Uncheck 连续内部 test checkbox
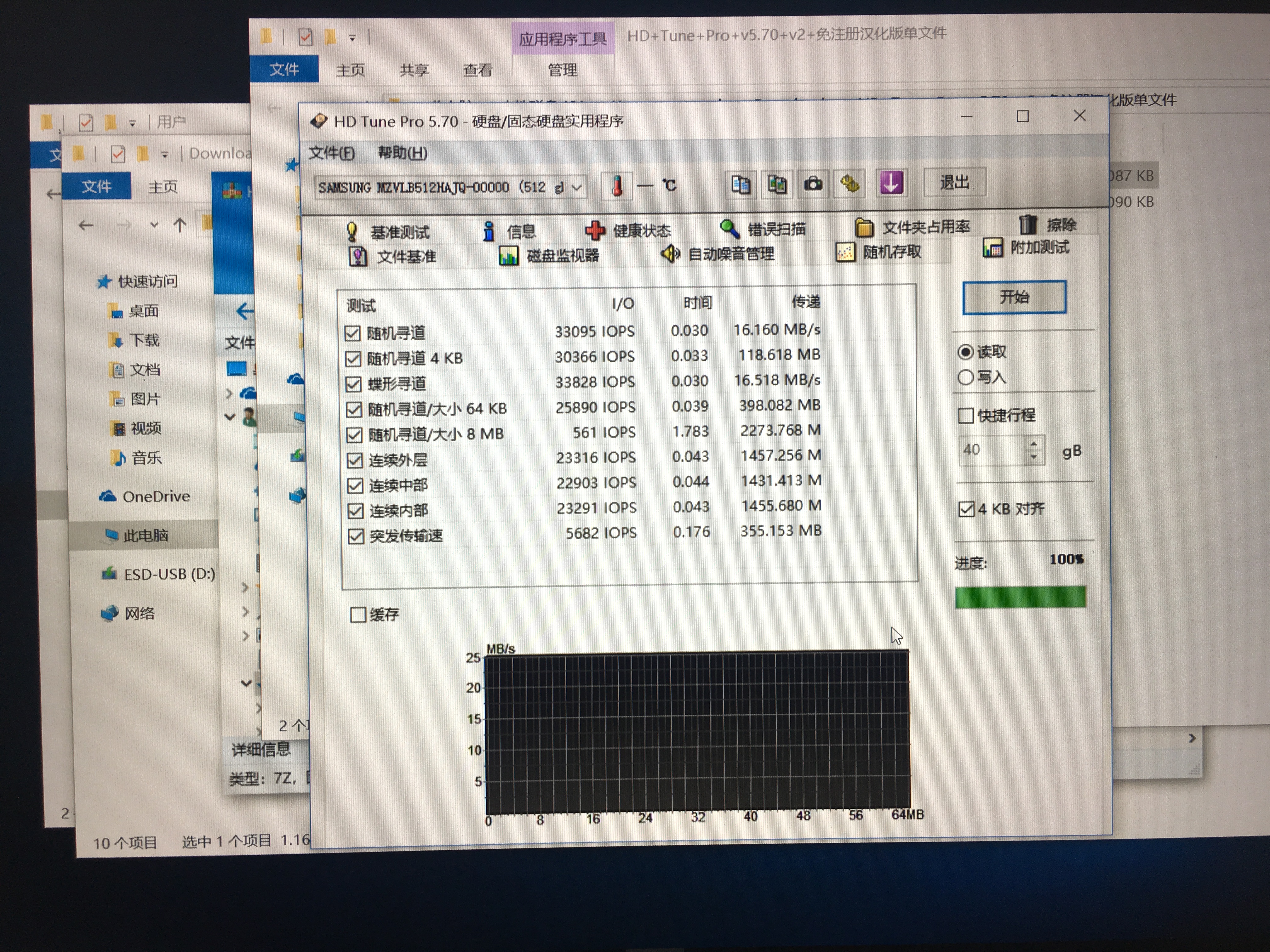The height and width of the screenshot is (952, 1270). click(355, 511)
